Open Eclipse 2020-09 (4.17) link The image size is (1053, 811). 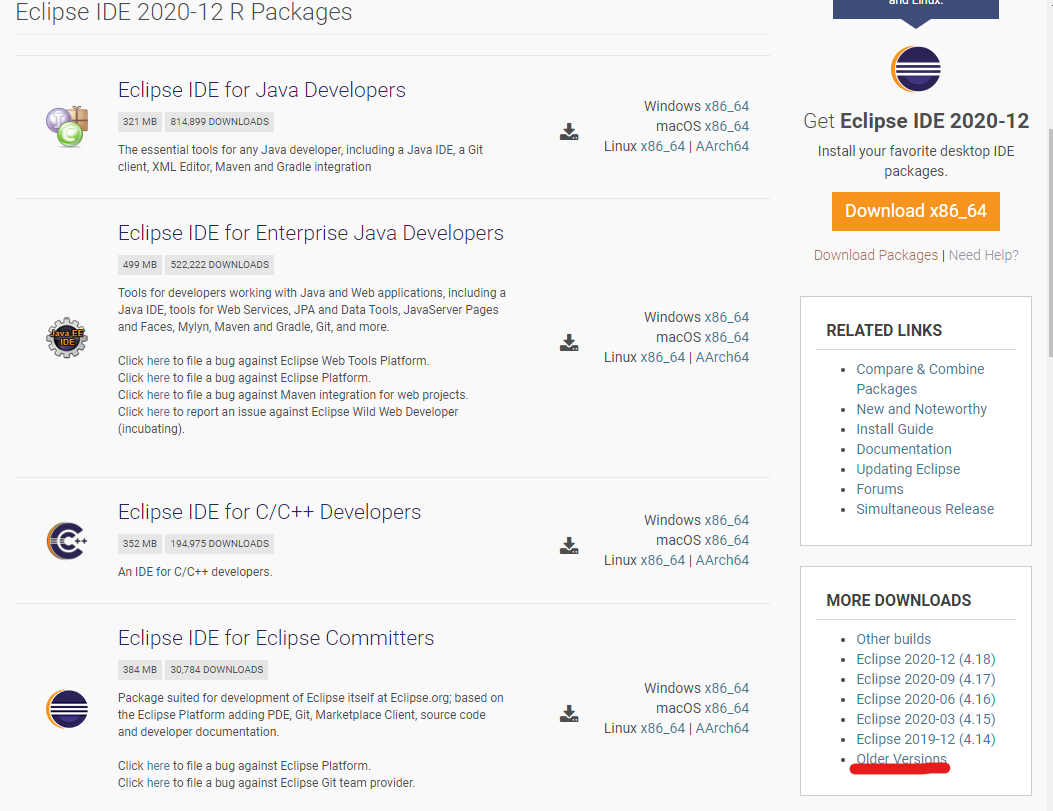click(x=925, y=679)
